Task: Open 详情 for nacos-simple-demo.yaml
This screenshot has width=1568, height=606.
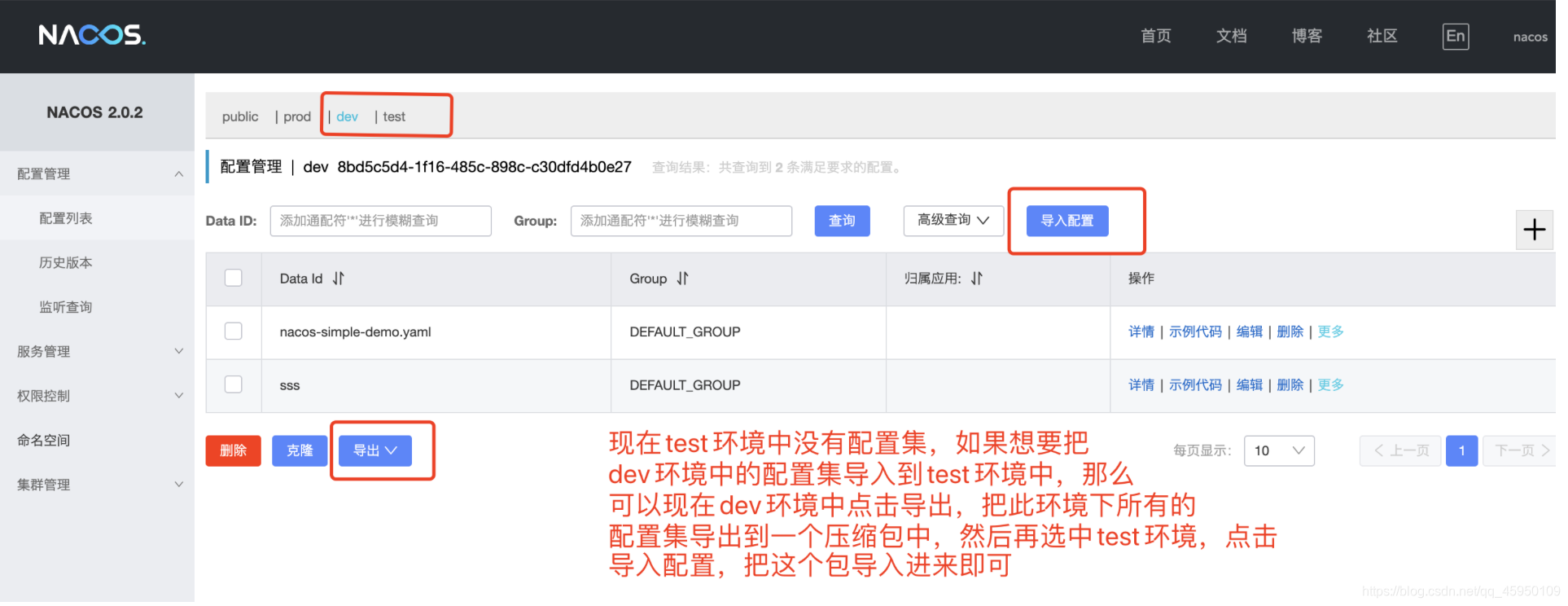Action: tap(1141, 332)
